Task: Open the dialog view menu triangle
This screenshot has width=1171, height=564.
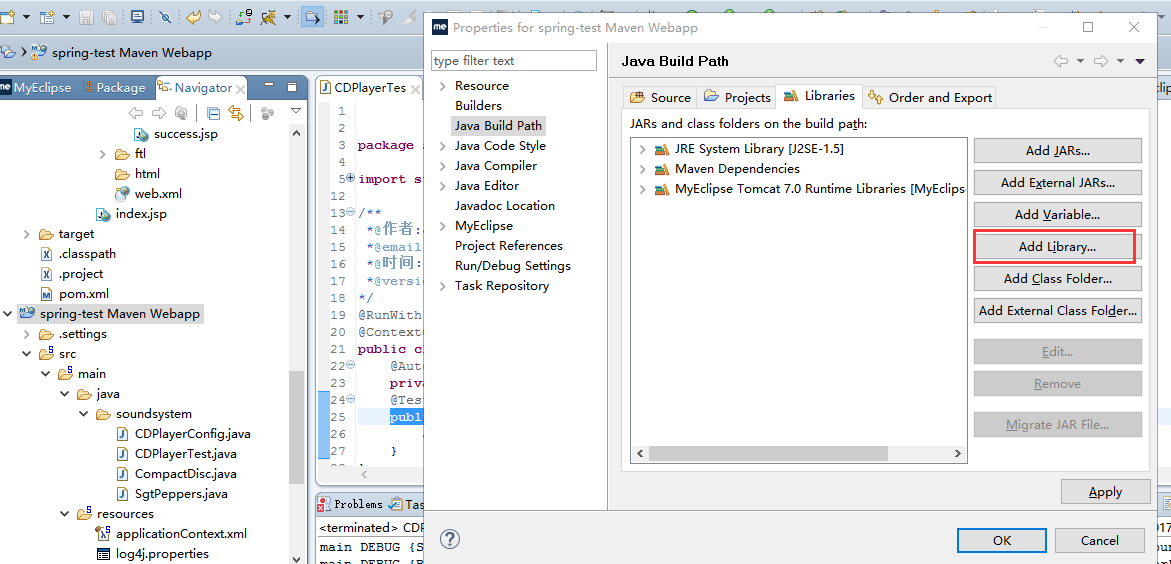Action: pyautogui.click(x=1140, y=61)
